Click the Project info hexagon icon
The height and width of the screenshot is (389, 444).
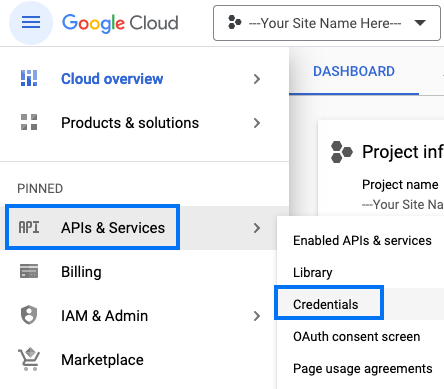coord(342,152)
